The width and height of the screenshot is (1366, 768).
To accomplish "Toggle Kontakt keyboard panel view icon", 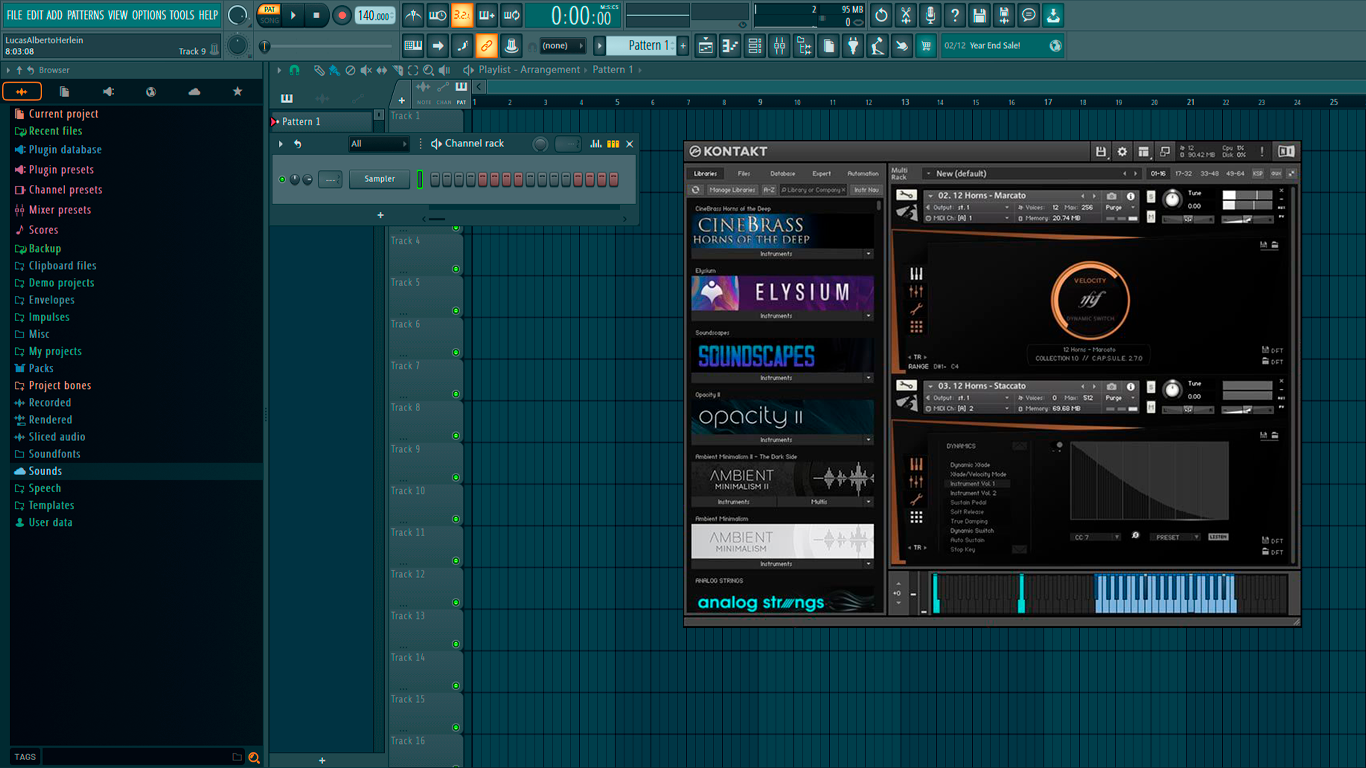I will point(1143,152).
